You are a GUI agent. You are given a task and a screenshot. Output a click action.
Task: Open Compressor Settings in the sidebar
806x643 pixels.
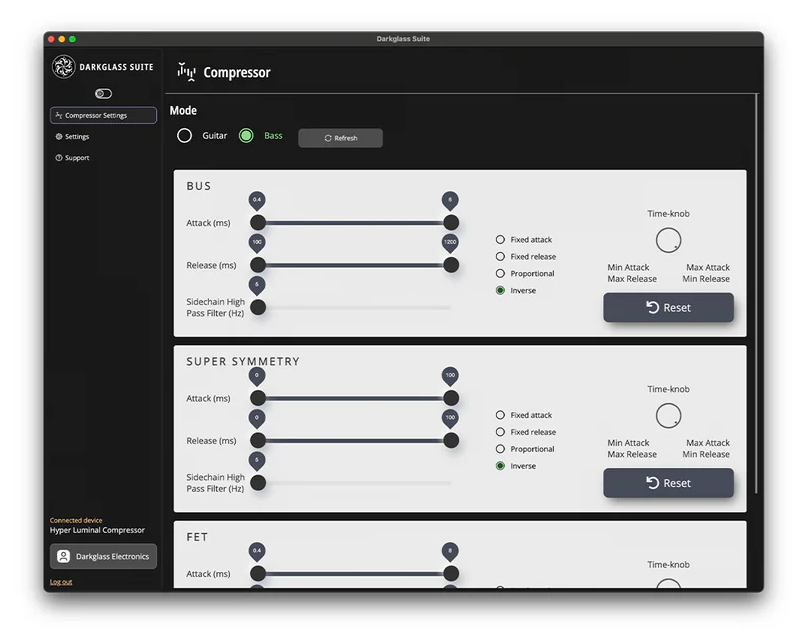click(x=103, y=115)
